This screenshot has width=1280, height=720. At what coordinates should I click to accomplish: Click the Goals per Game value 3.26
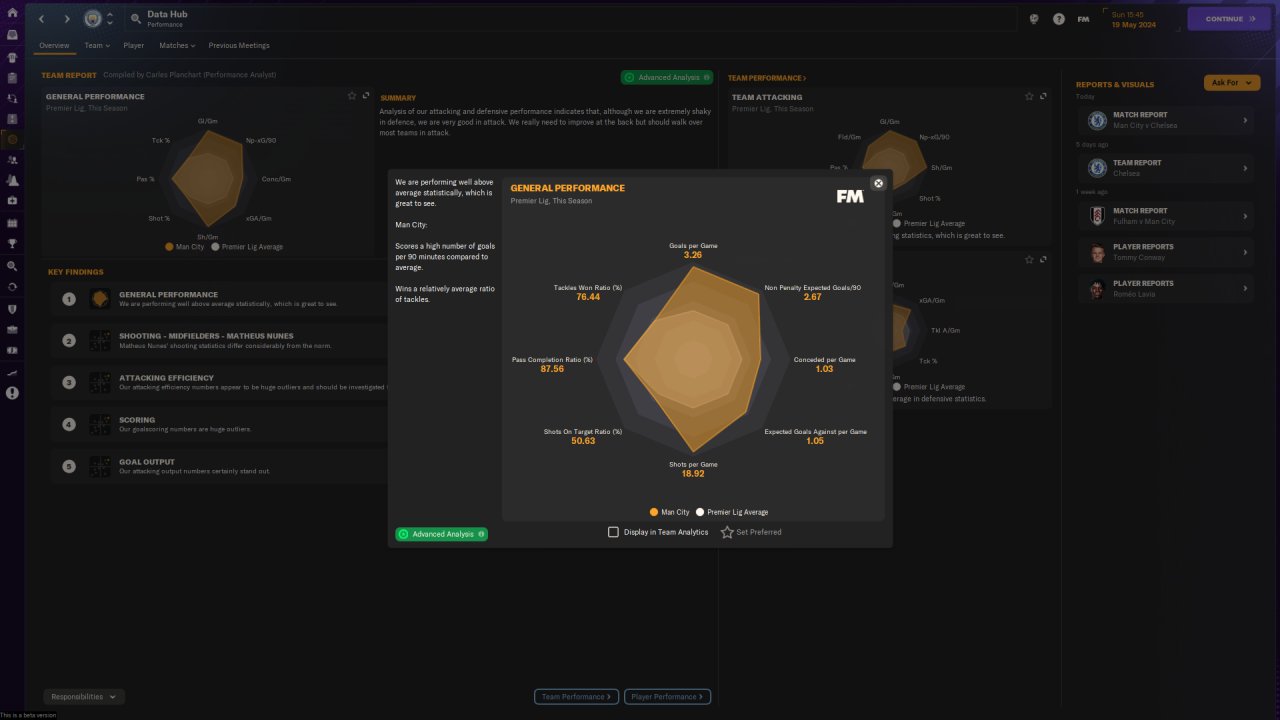point(693,255)
